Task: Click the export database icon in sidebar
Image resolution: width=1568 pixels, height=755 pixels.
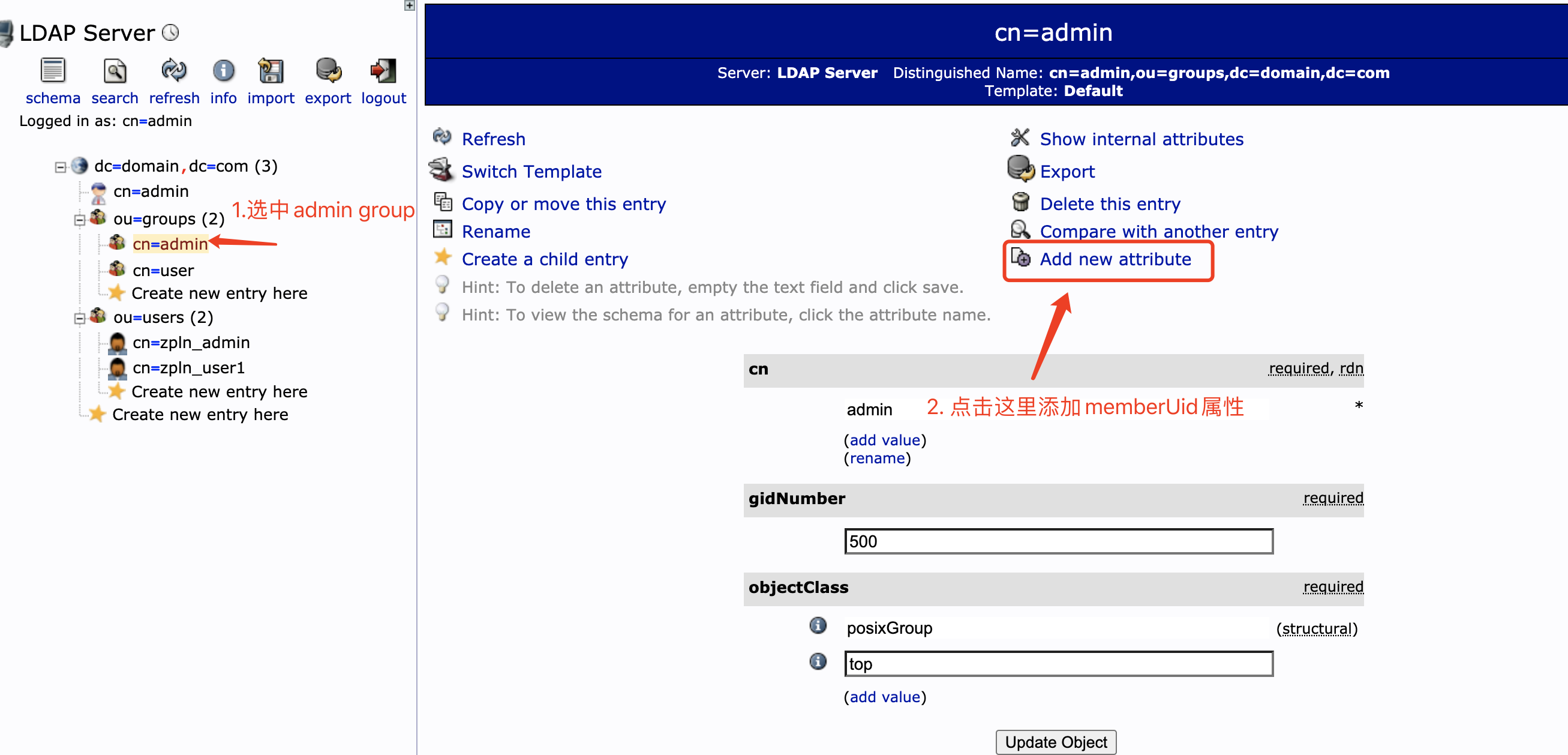Action: coord(329,71)
